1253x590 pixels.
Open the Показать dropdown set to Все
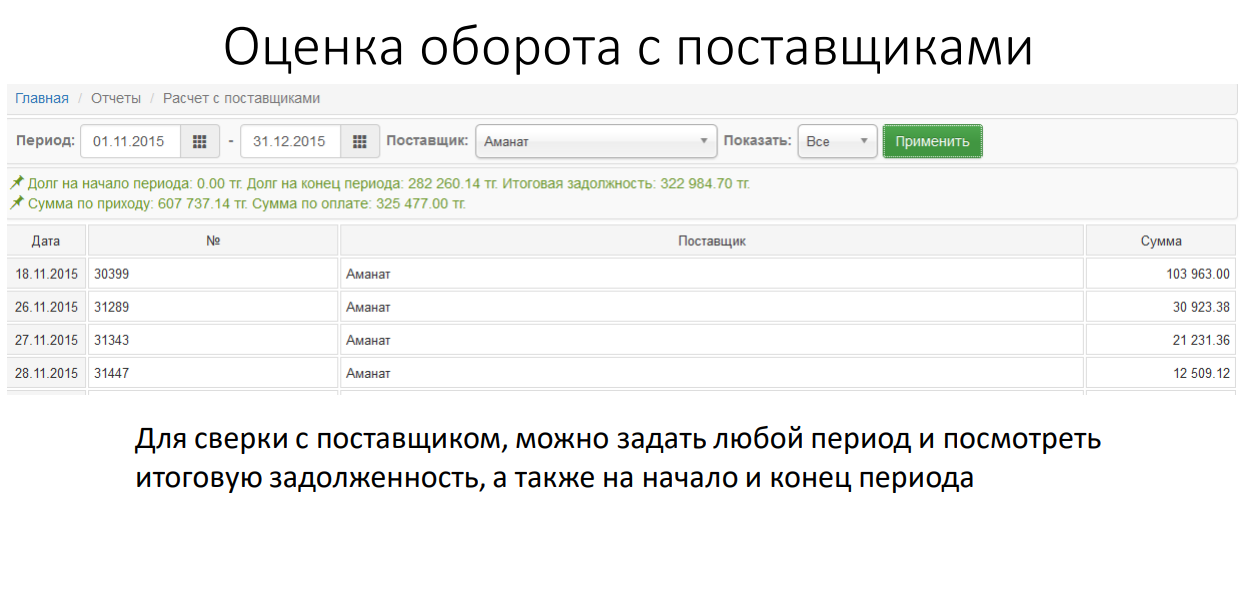(x=837, y=142)
